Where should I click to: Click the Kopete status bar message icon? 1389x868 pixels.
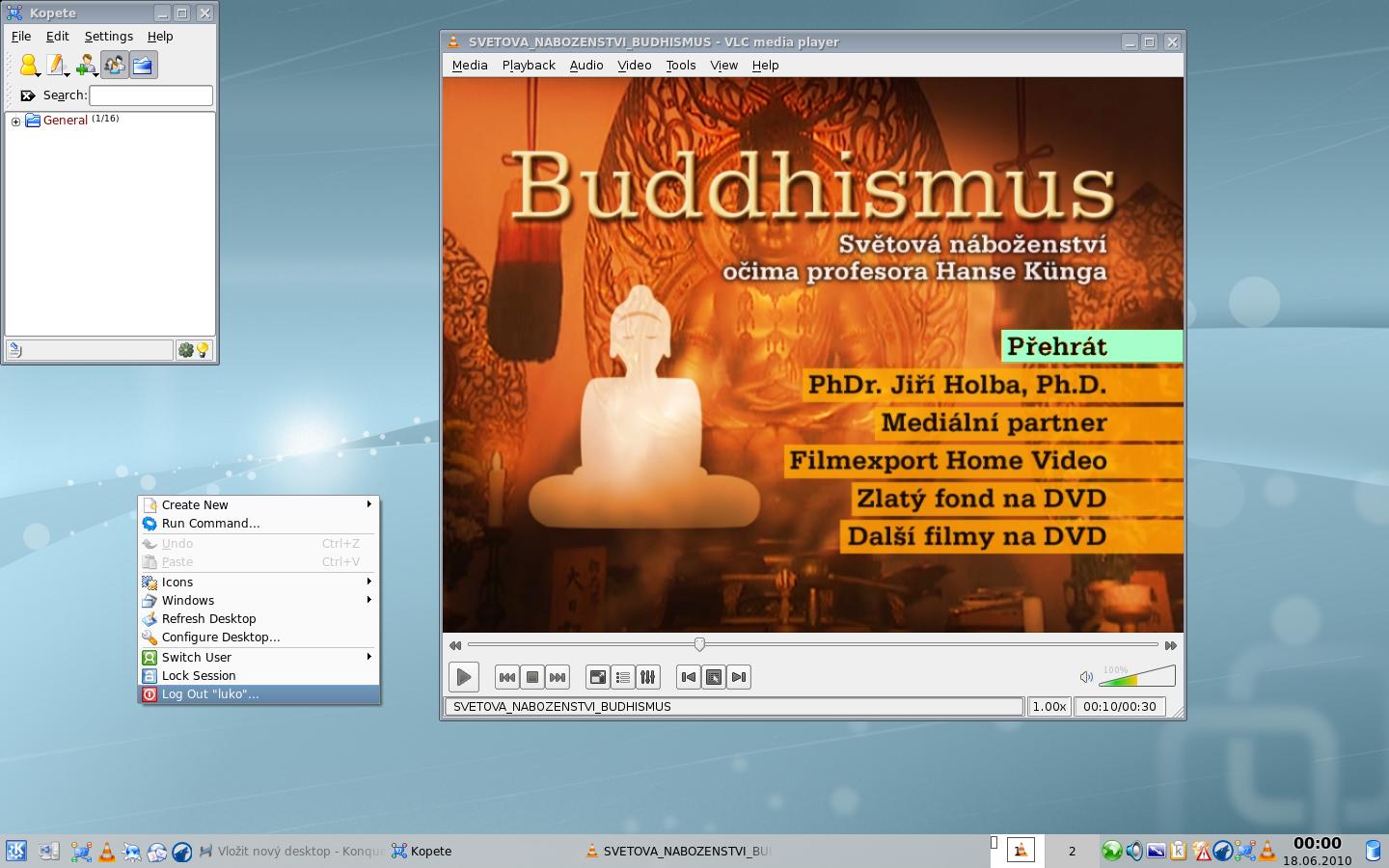(x=15, y=350)
